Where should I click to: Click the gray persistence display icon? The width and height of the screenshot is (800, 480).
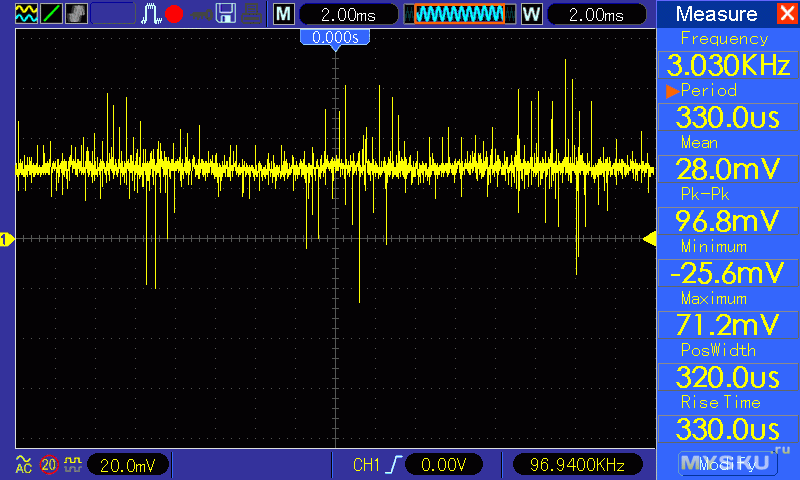click(76, 14)
